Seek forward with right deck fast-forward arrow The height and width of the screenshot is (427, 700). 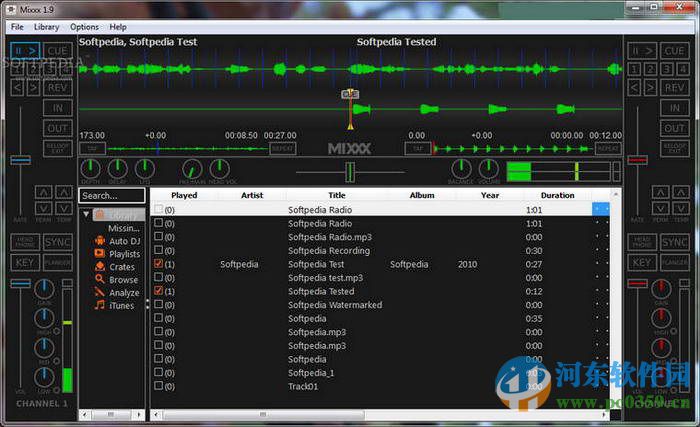[x=650, y=88]
